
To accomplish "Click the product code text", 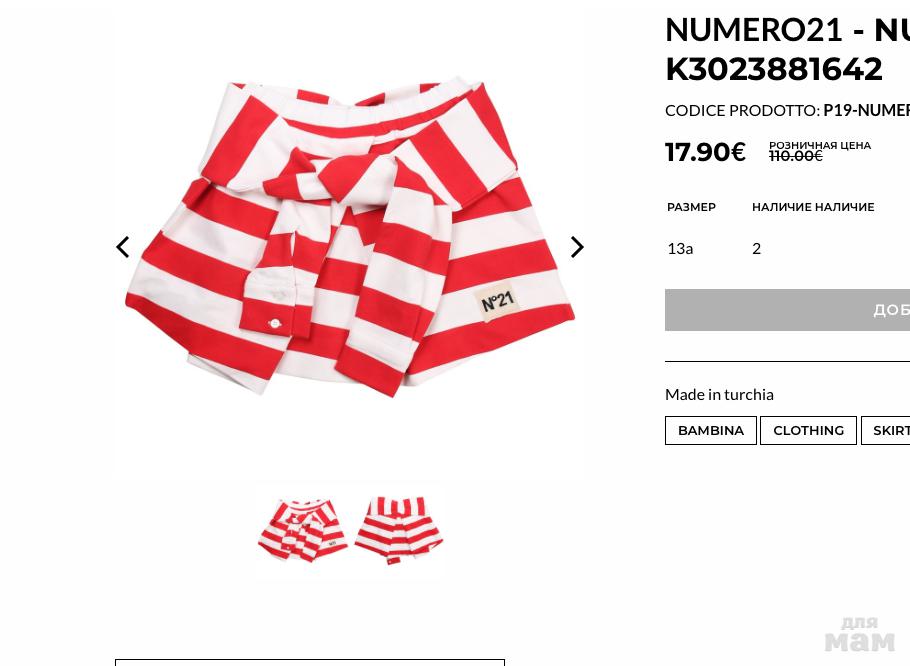I will (x=788, y=110).
